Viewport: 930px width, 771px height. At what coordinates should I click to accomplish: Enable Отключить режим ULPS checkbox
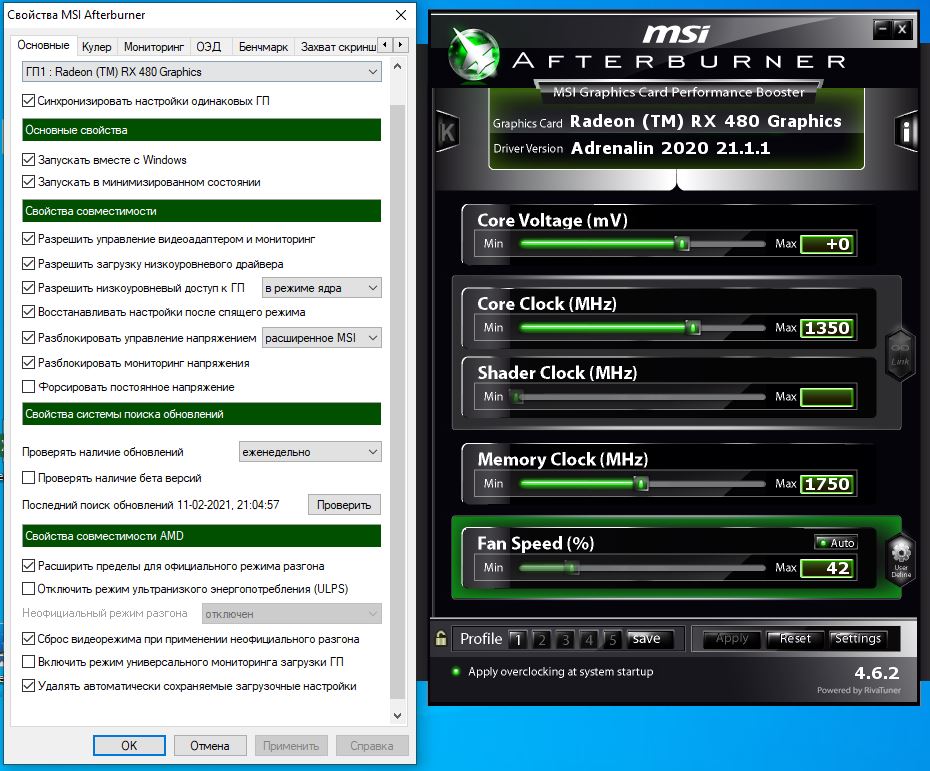[x=28, y=589]
